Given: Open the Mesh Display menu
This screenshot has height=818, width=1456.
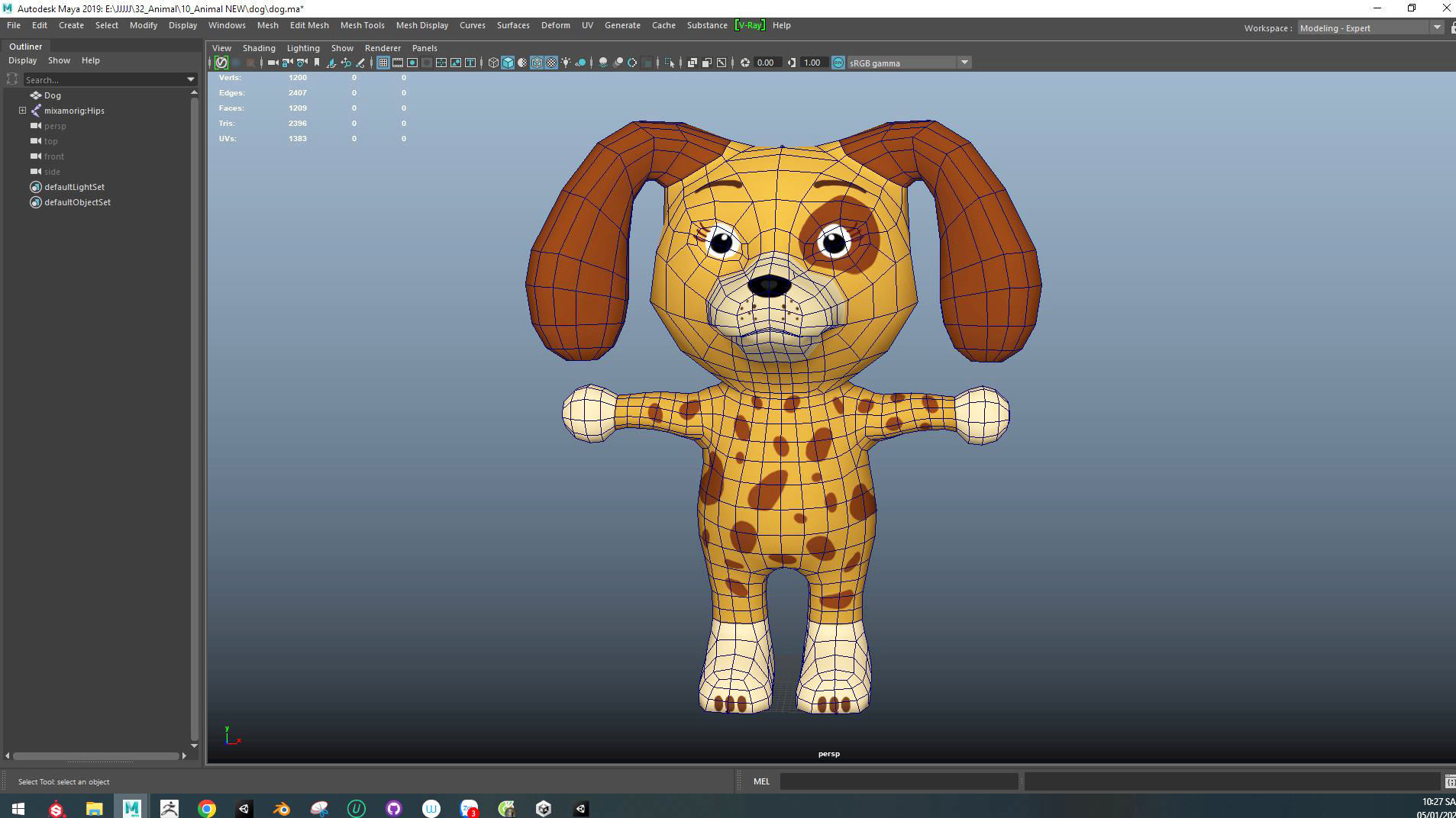Looking at the screenshot, I should point(421,25).
